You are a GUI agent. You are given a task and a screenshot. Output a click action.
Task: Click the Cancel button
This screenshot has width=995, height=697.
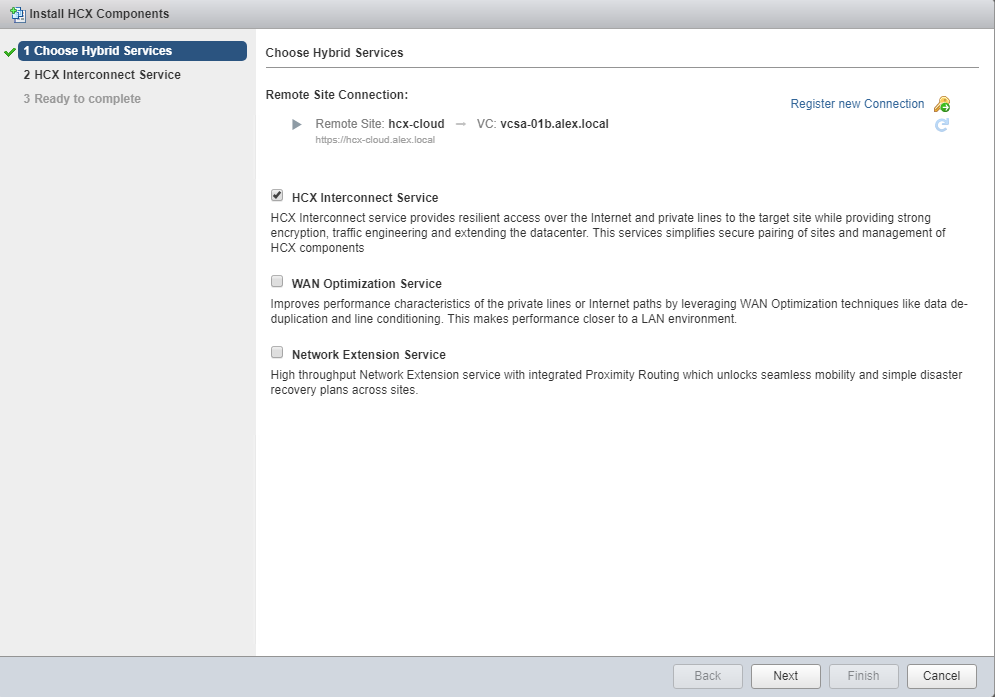point(942,676)
